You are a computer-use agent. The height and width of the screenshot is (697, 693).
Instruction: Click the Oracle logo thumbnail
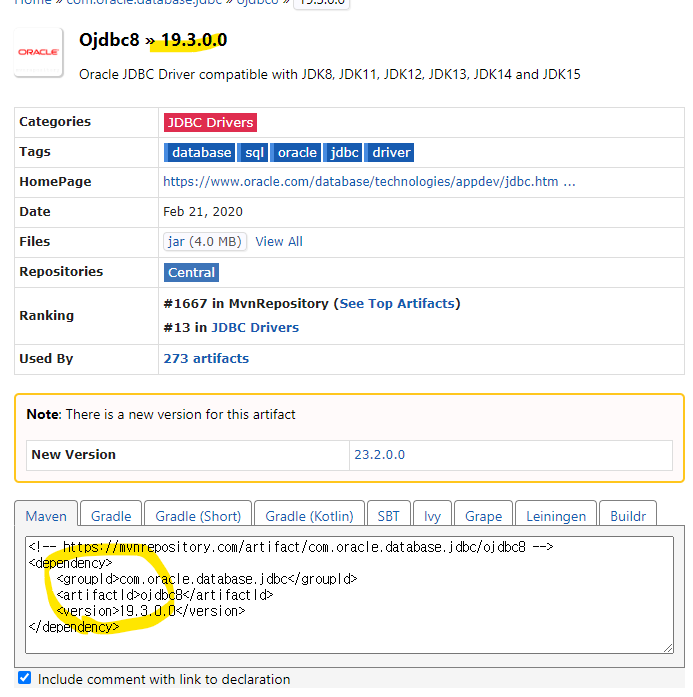tap(39, 52)
